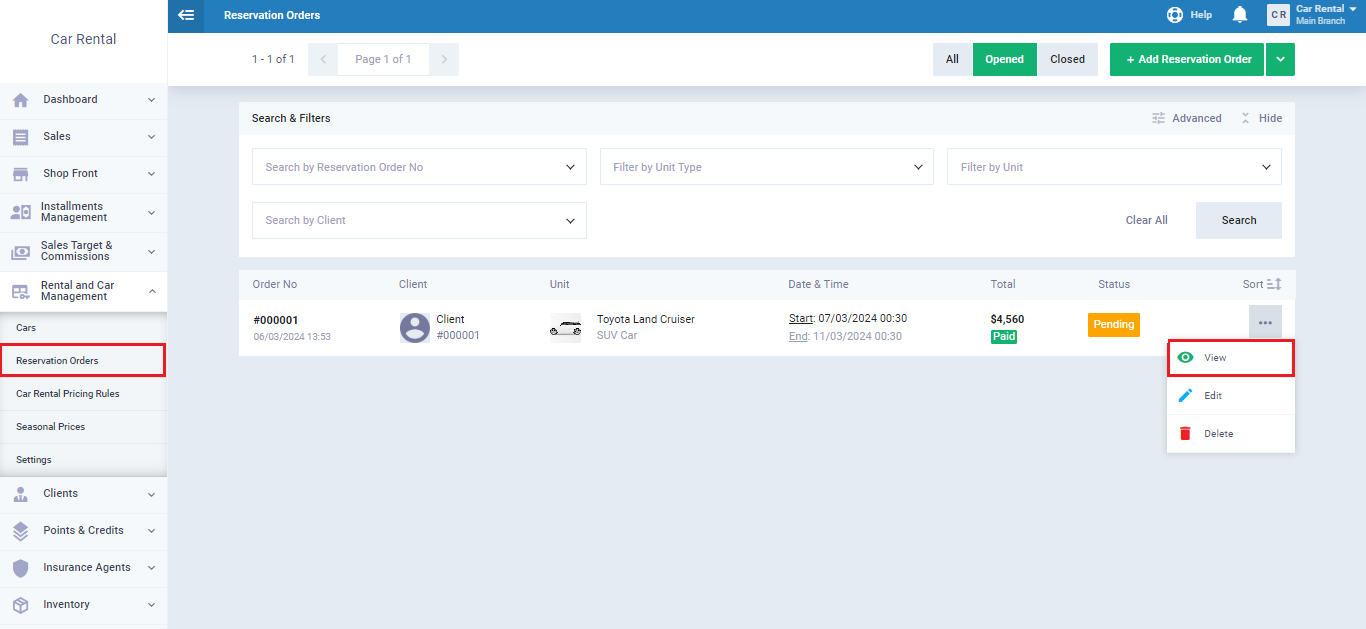Open Search by Client dropdown
This screenshot has width=1366, height=629.
[419, 220]
